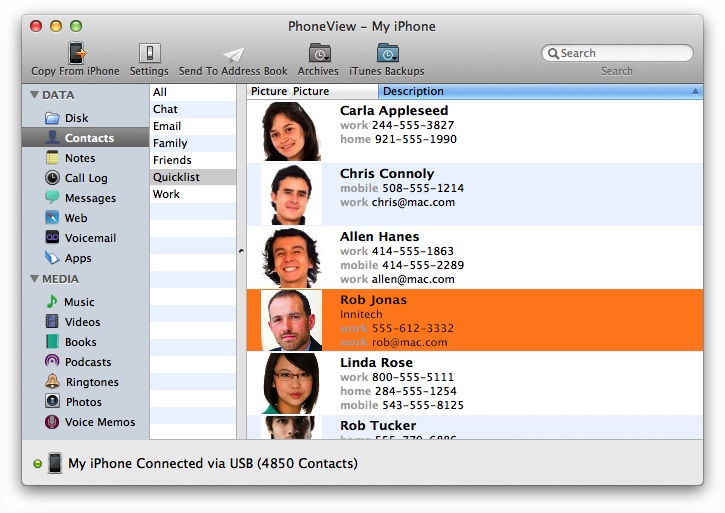The width and height of the screenshot is (725, 513).
Task: Click the green connection status indicator
Action: (x=37, y=464)
